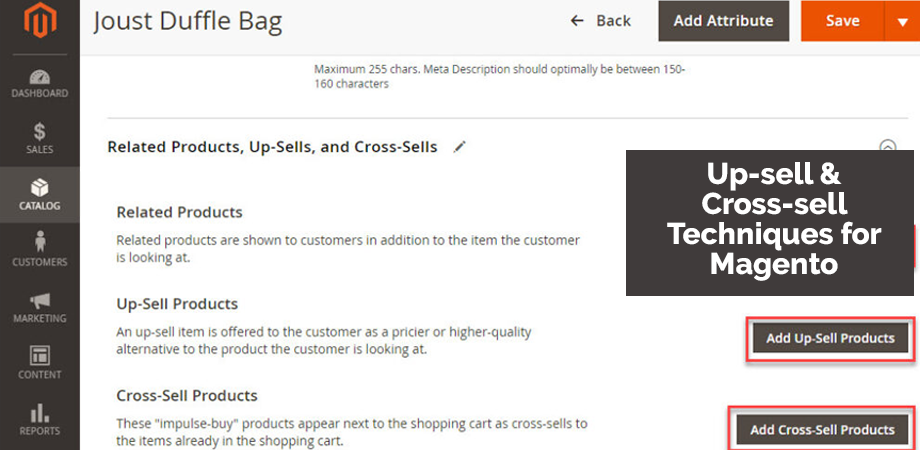
Task: Click the Add Attribute button
Action: pos(723,21)
